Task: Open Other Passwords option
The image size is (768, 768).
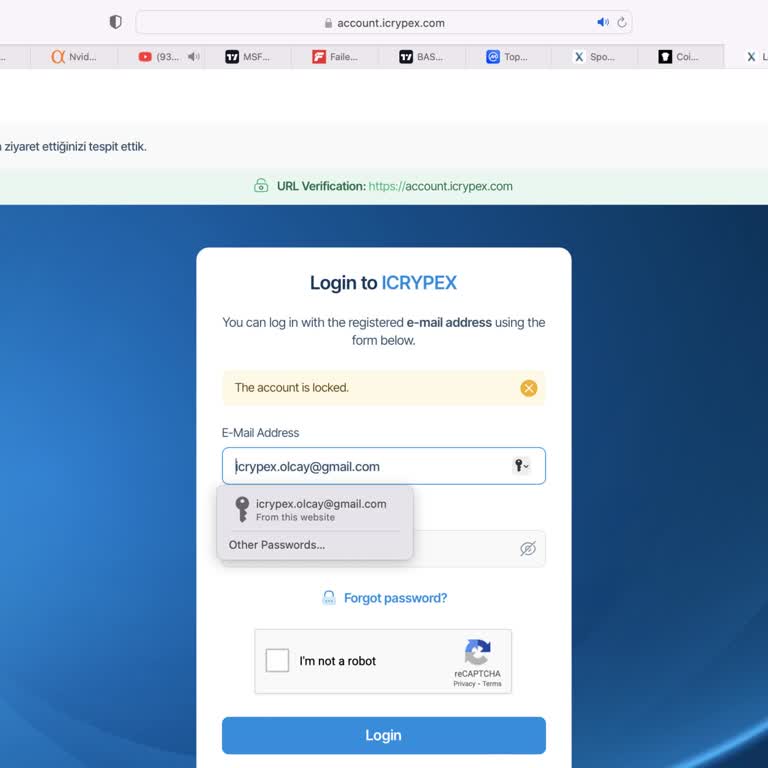Action: tap(277, 545)
